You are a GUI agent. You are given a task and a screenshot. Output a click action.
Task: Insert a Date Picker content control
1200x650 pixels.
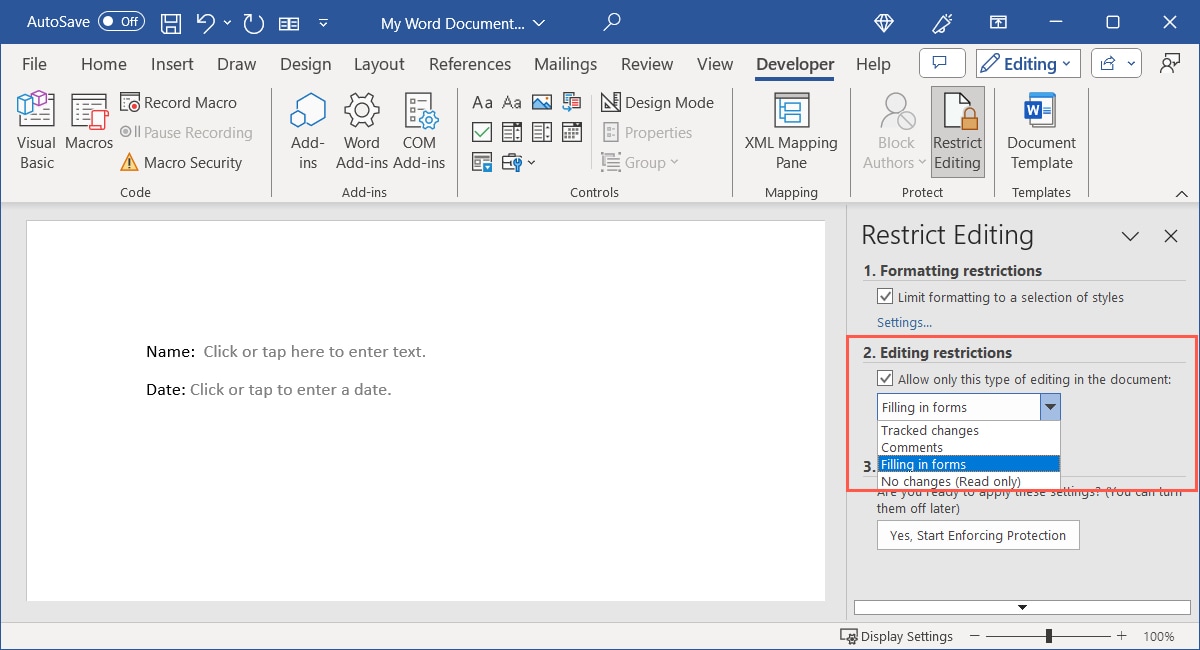tap(571, 131)
